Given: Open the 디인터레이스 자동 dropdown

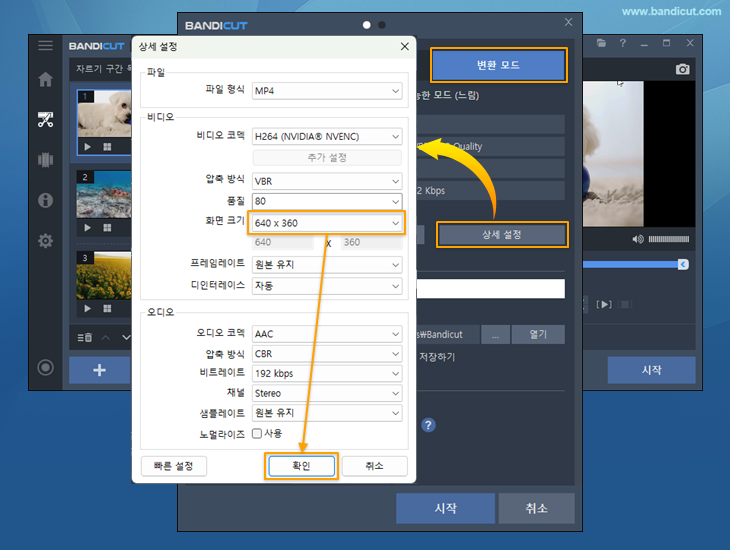Looking at the screenshot, I should pyautogui.click(x=327, y=285).
